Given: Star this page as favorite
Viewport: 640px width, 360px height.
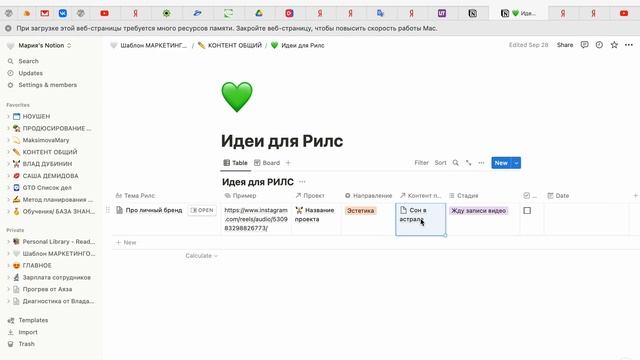Looking at the screenshot, I should (x=614, y=45).
